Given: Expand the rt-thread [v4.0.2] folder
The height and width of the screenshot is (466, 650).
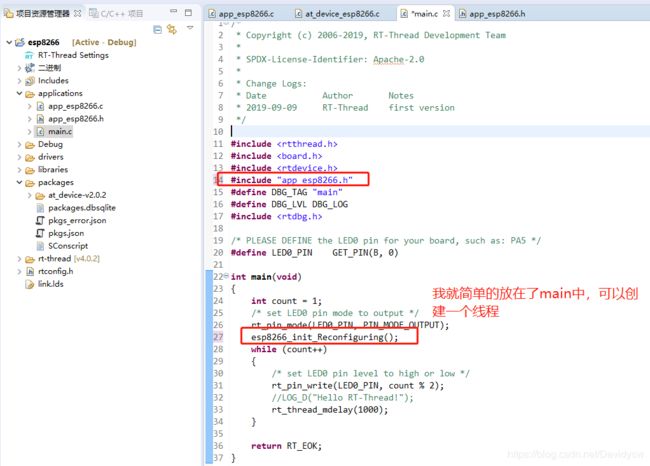Looking at the screenshot, I should click(19, 259).
